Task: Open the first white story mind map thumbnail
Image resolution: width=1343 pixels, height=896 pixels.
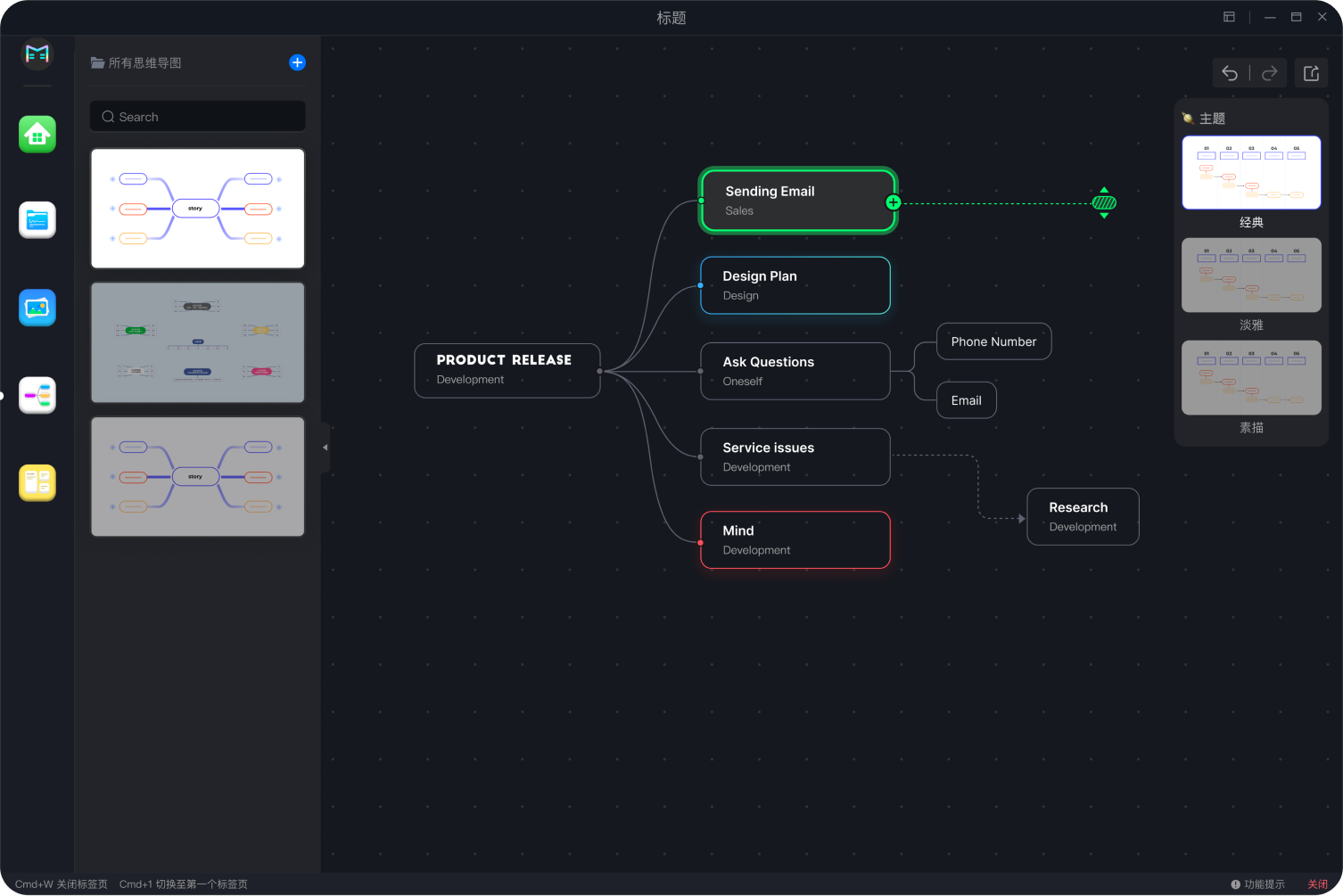Action: click(x=198, y=209)
